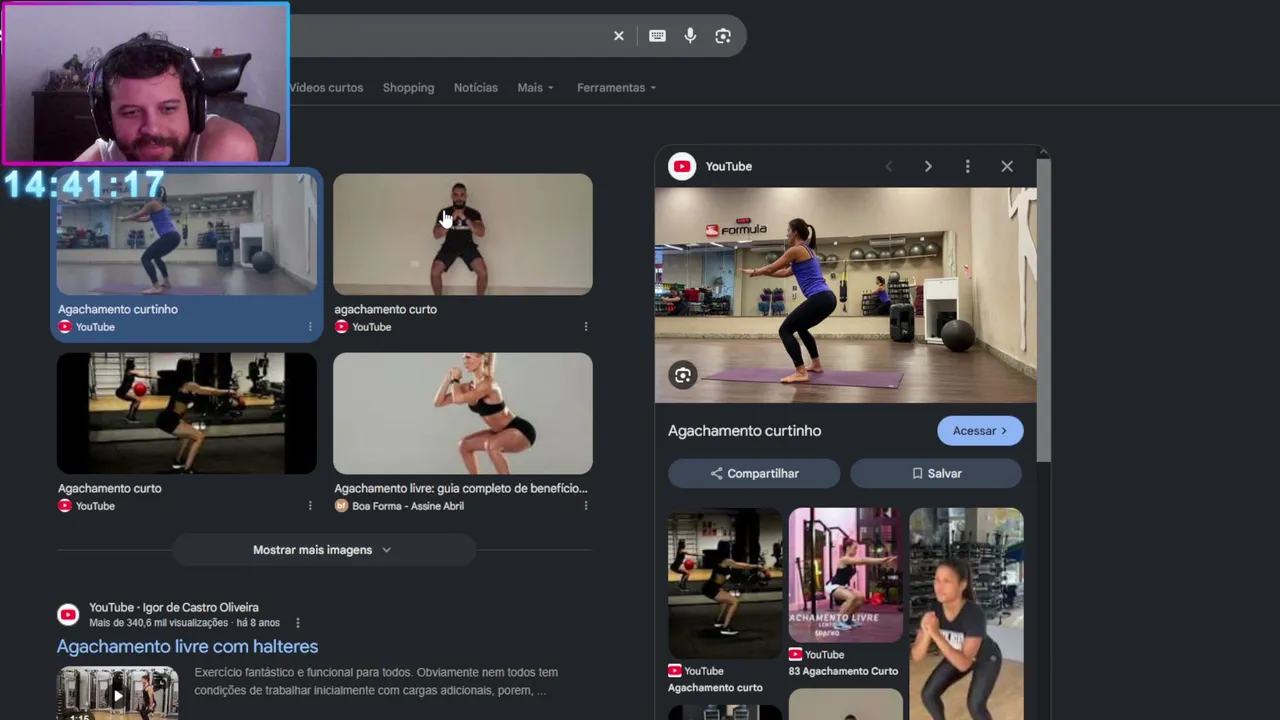Open the on-screen keyboard icon in search bar
The width and height of the screenshot is (1280, 720).
pyautogui.click(x=657, y=36)
